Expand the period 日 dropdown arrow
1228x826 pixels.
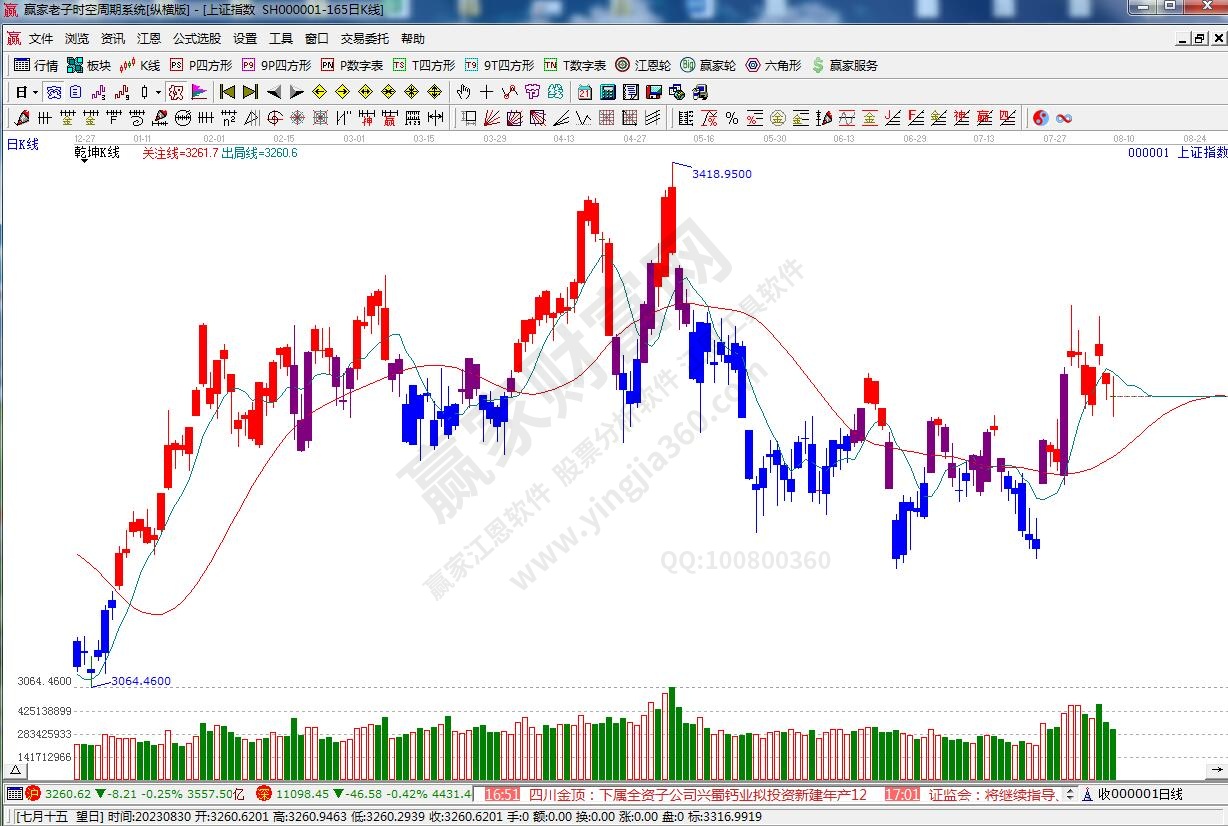[x=35, y=92]
